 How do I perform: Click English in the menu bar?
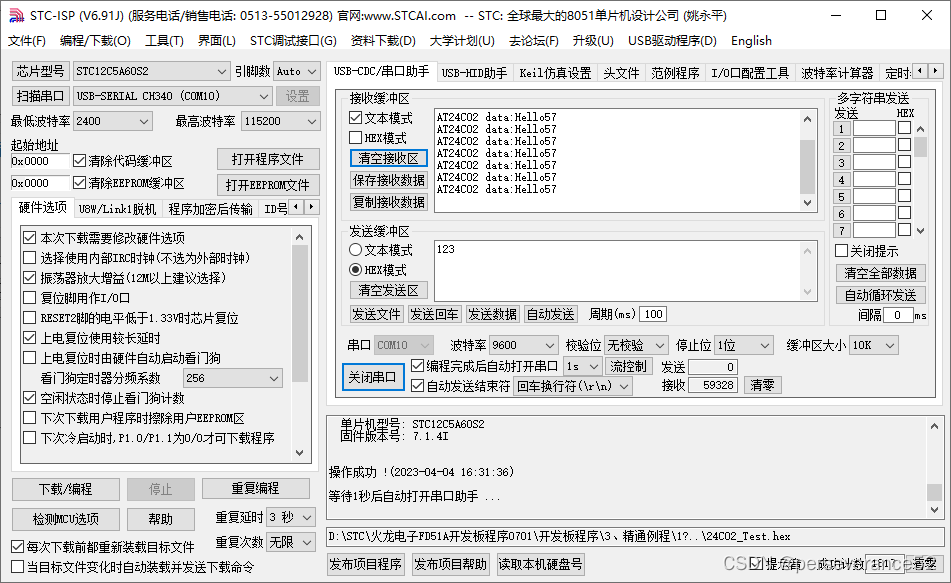(751, 41)
